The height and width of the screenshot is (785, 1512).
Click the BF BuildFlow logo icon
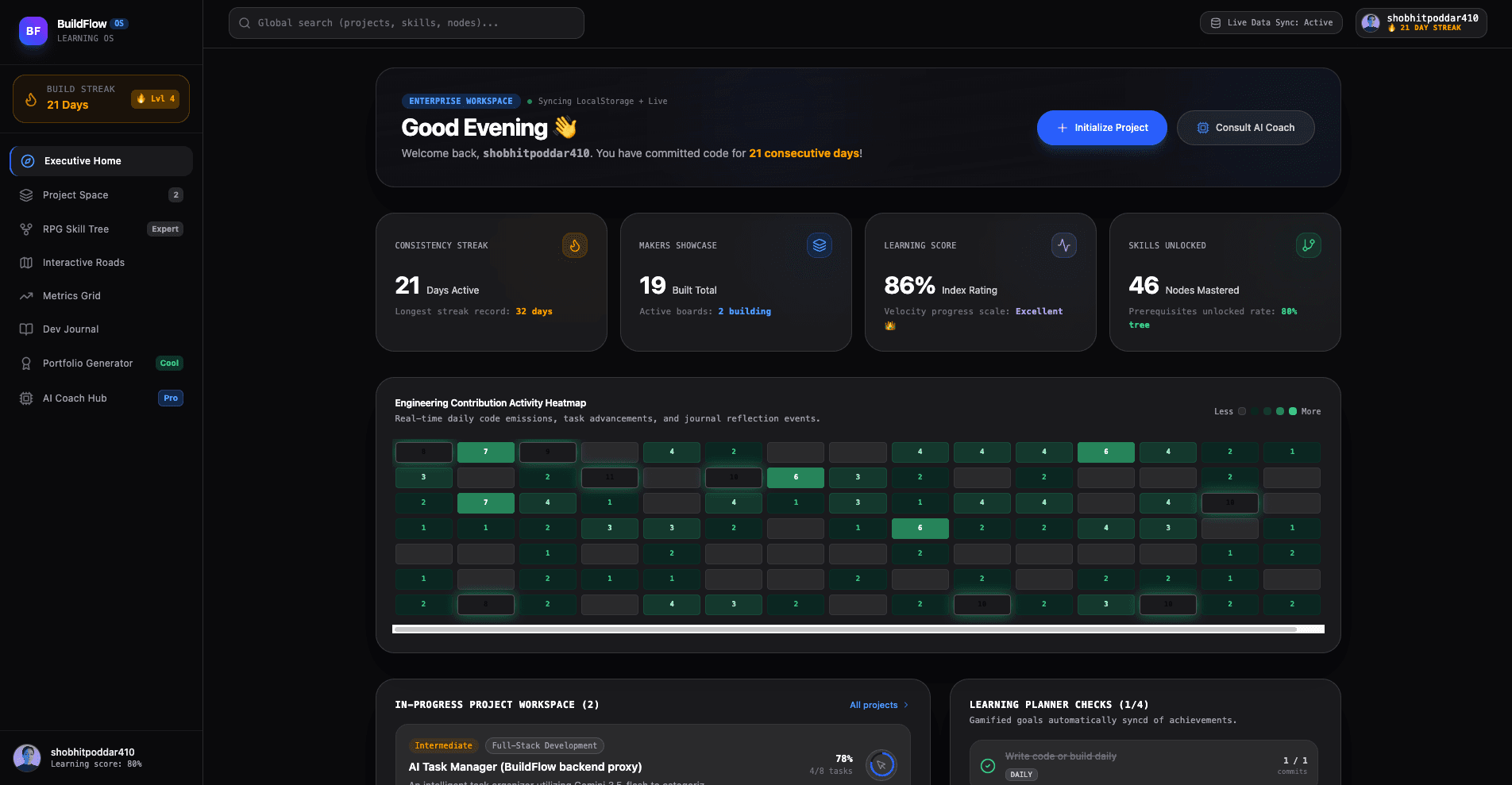[x=33, y=31]
